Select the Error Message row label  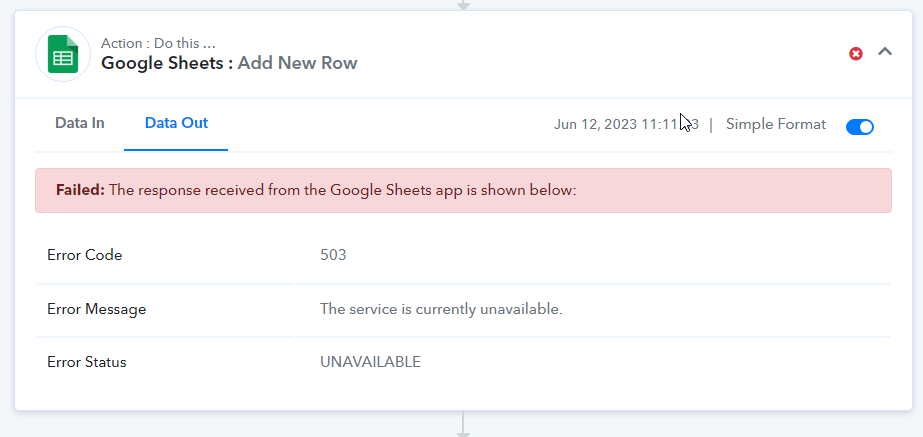point(97,309)
